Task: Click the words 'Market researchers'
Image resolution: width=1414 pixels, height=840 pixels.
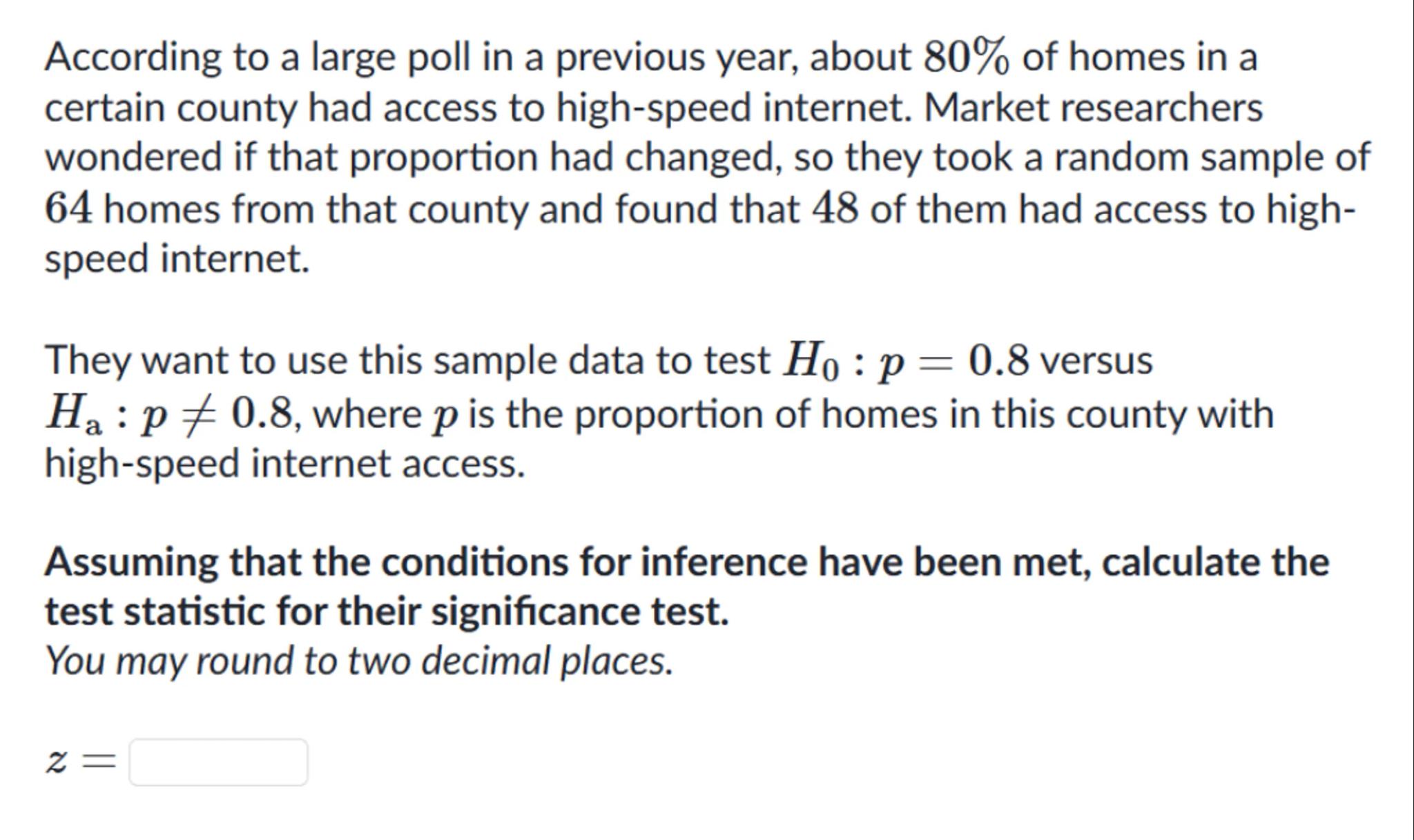Action: pyautogui.click(x=1093, y=108)
